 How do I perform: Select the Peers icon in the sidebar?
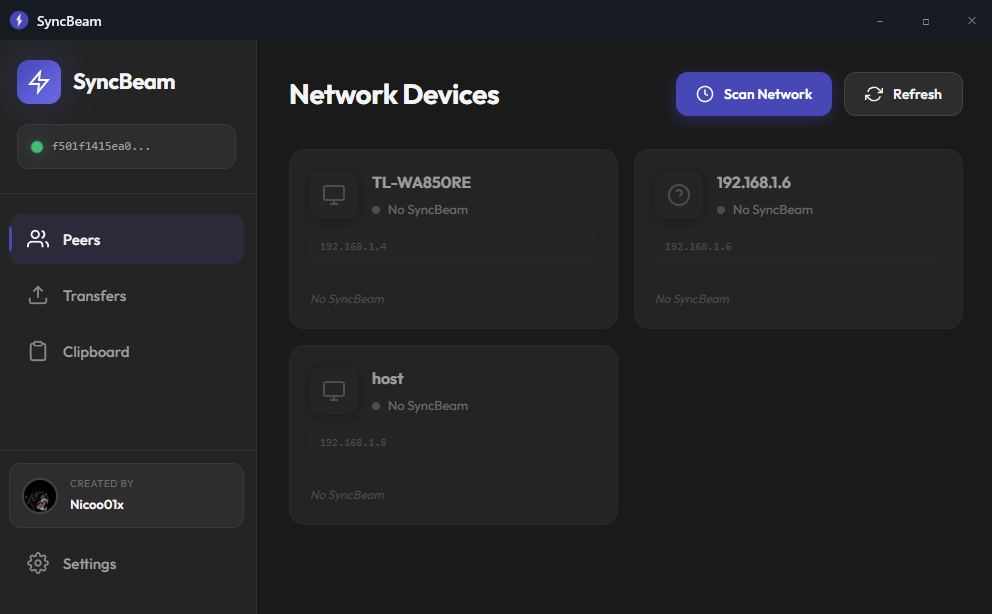coord(38,239)
